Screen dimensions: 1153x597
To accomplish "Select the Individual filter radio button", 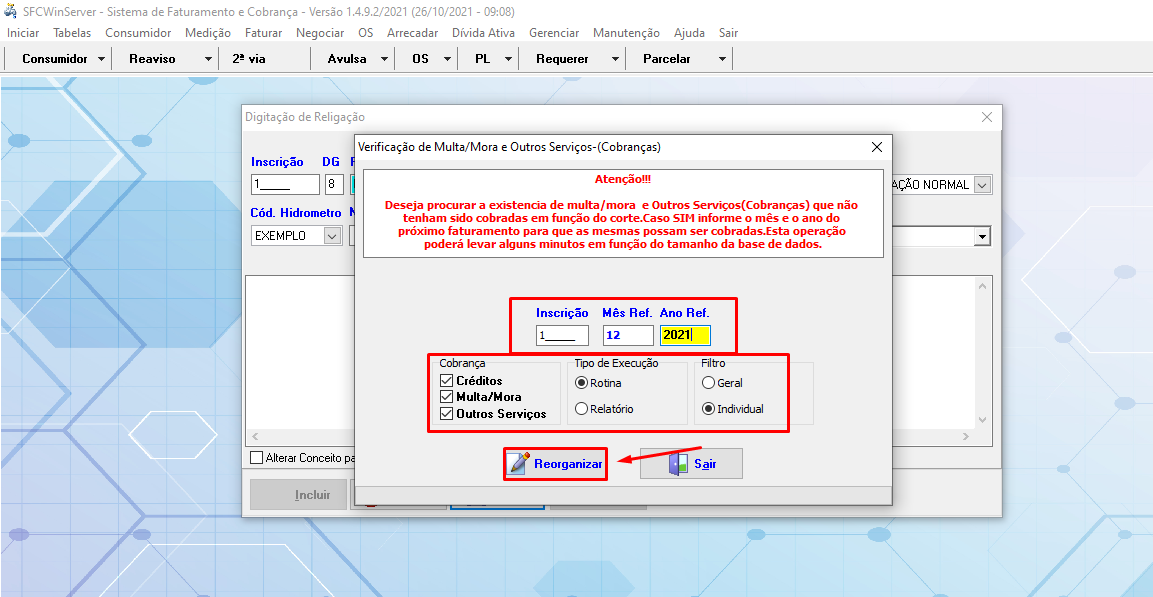I will point(709,409).
